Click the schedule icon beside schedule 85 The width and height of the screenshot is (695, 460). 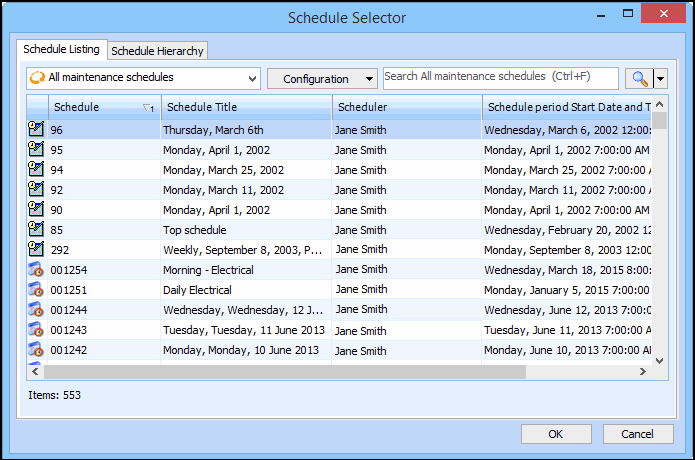coord(36,229)
